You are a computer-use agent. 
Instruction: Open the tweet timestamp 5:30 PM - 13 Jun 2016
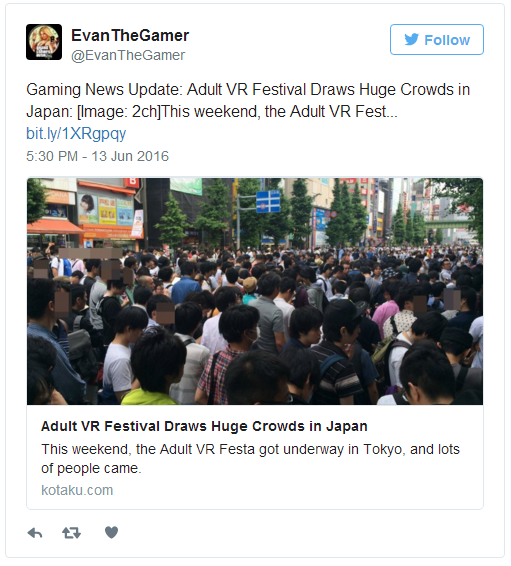click(x=97, y=156)
